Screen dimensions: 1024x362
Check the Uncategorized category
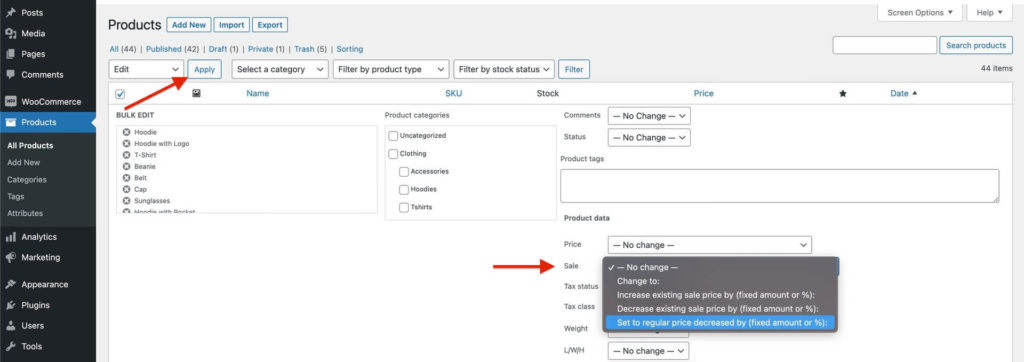[x=393, y=136]
